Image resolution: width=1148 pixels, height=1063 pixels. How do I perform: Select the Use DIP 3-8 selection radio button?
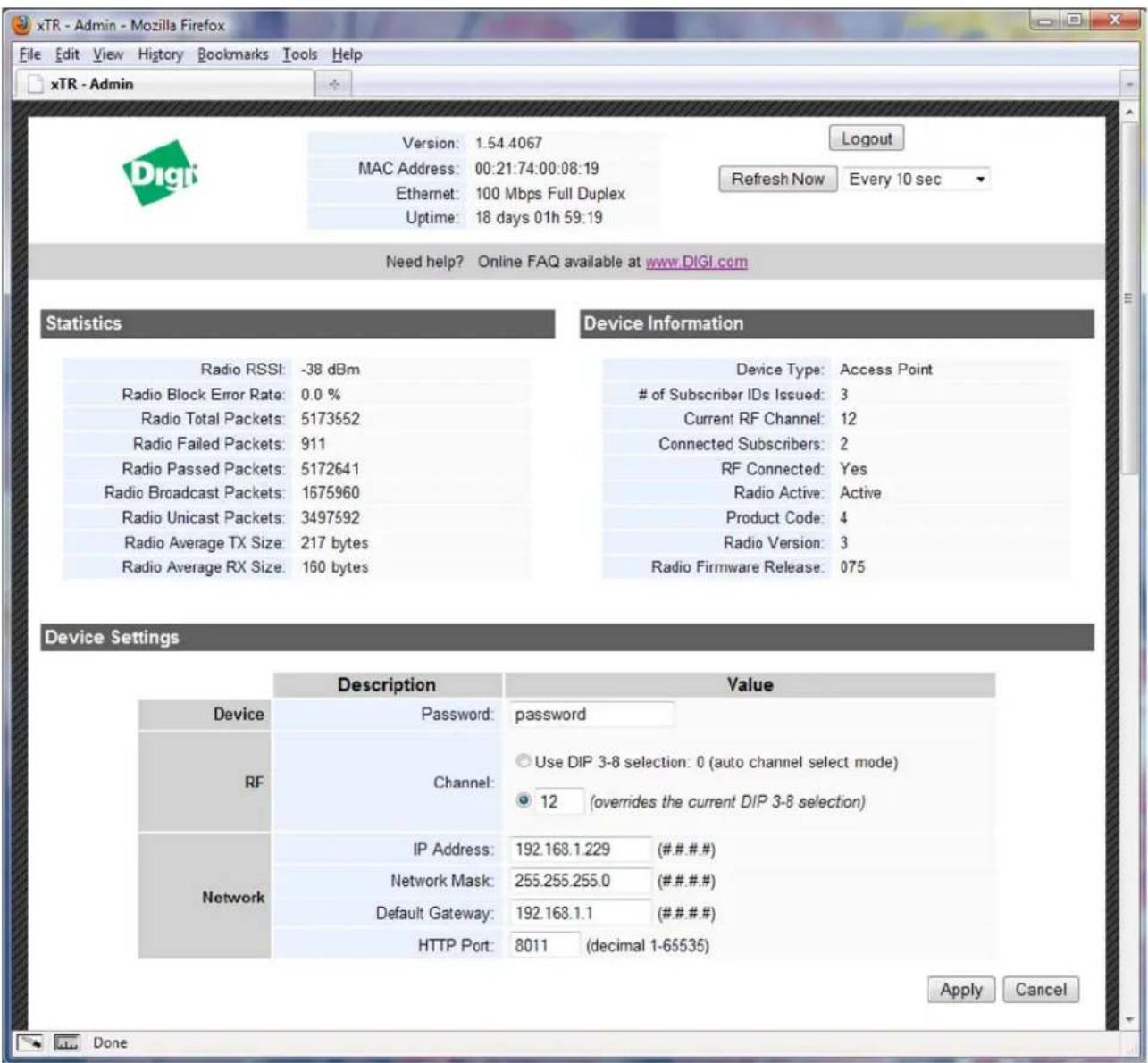pos(524,762)
